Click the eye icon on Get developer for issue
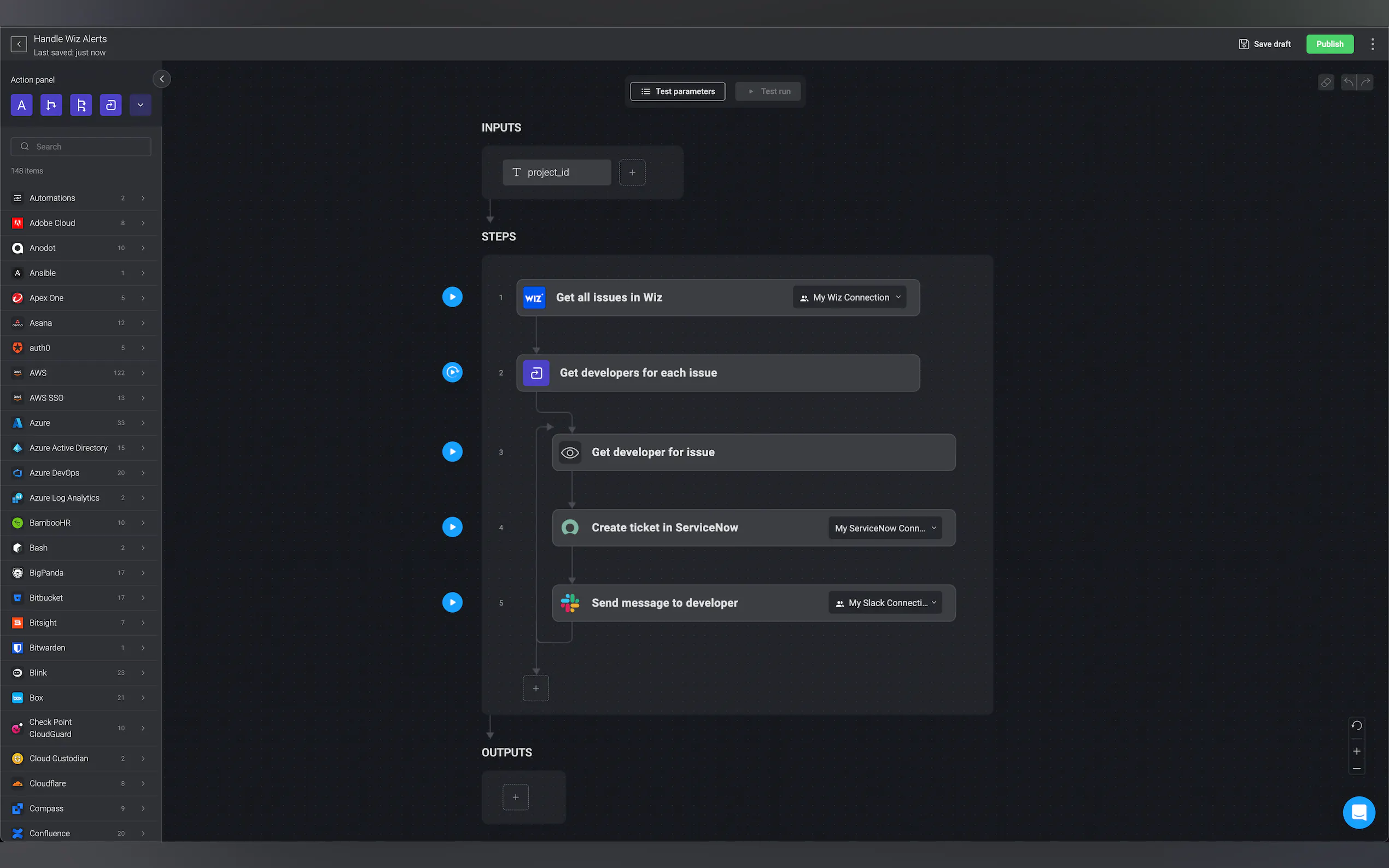Screen dimensions: 1389x868 [570, 453]
